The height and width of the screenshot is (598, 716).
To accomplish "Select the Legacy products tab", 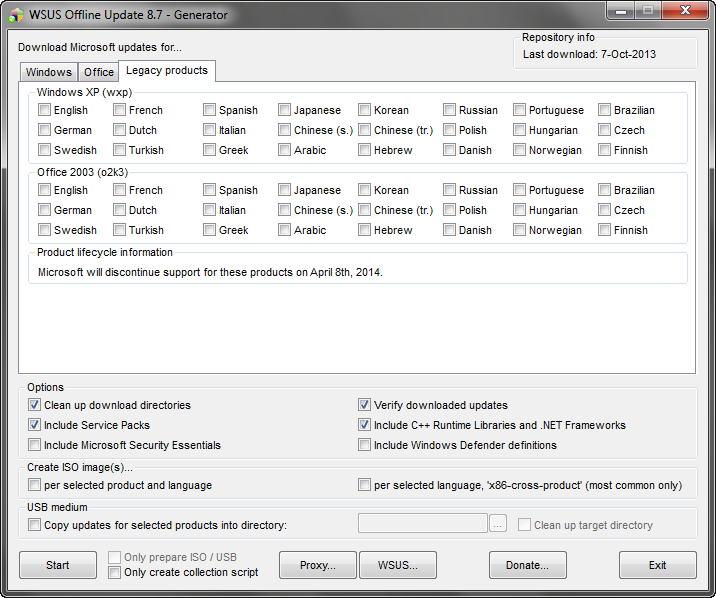I will pos(167,70).
